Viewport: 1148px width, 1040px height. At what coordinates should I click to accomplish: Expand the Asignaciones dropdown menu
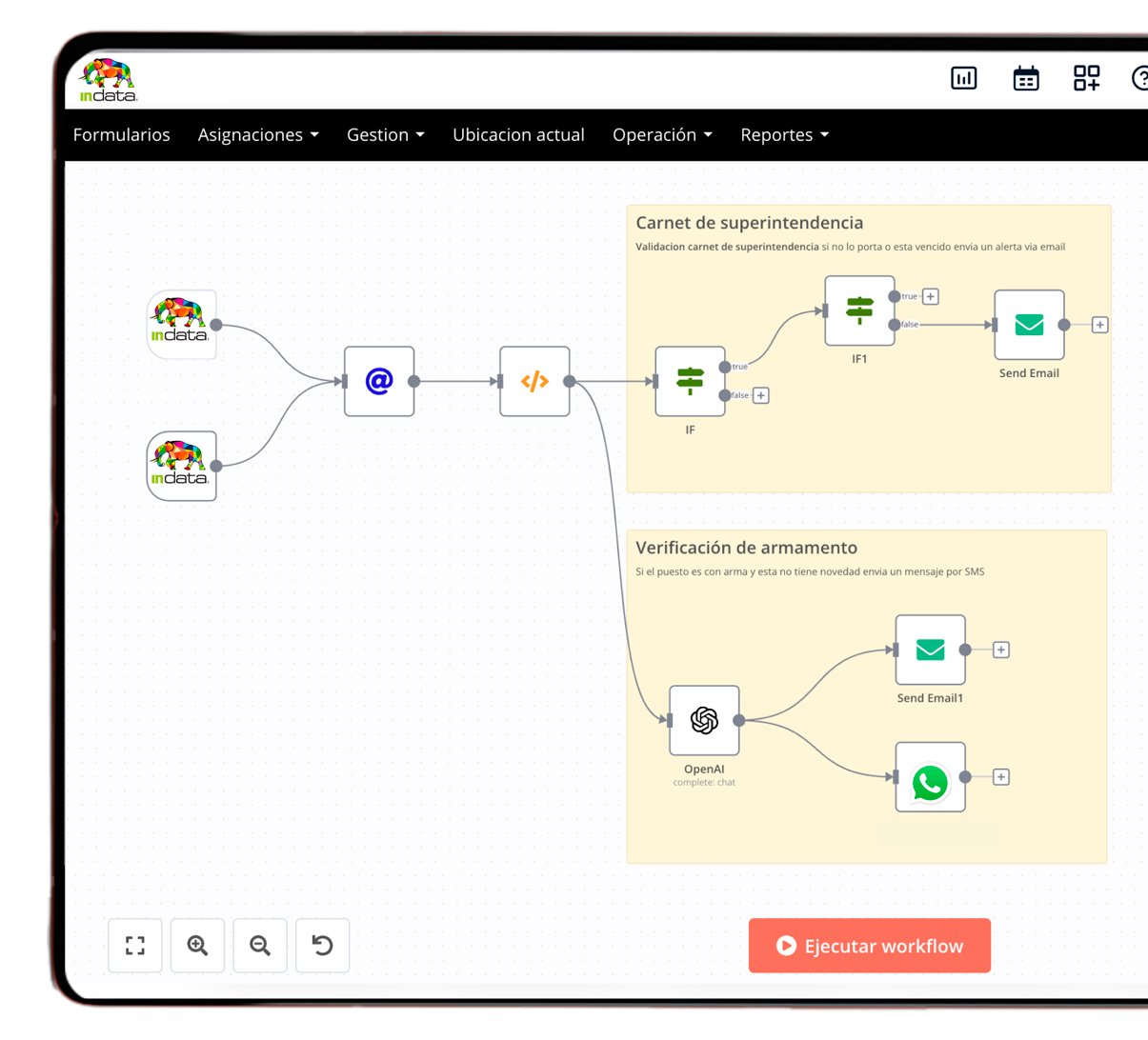click(258, 135)
